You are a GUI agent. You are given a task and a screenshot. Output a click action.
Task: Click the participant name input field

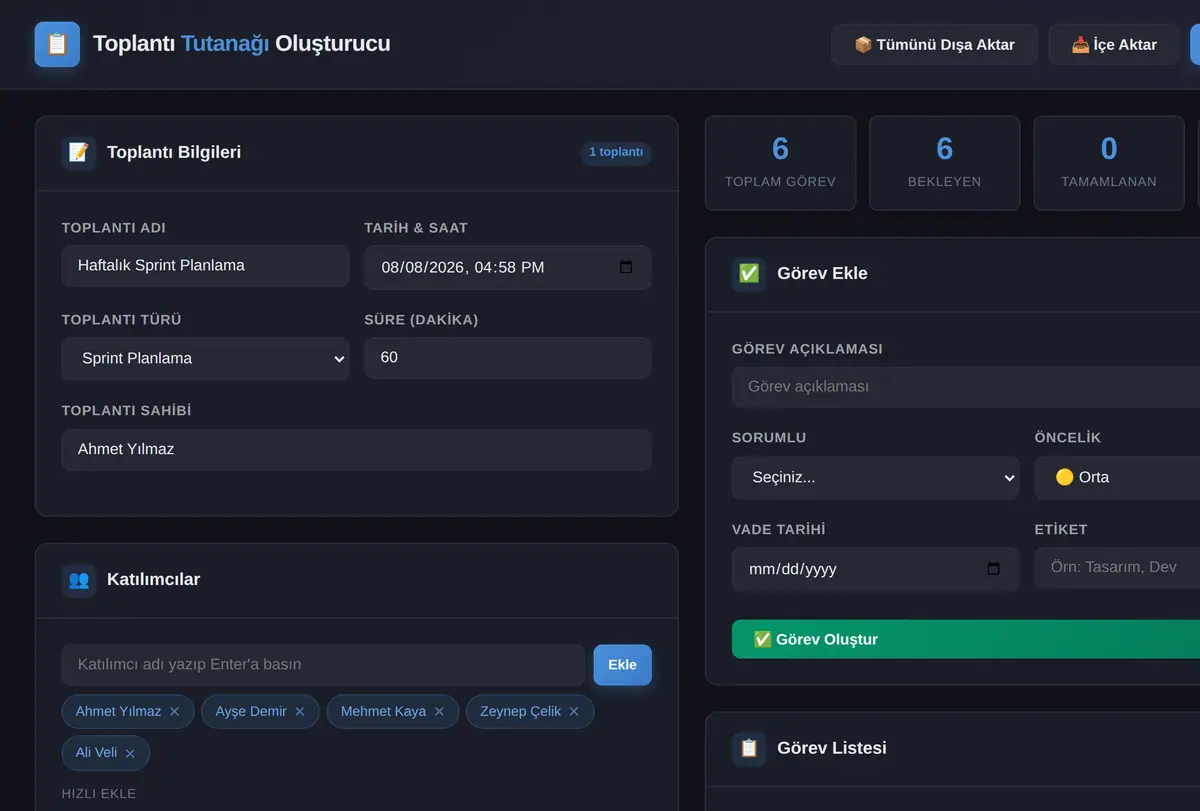tap(323, 665)
